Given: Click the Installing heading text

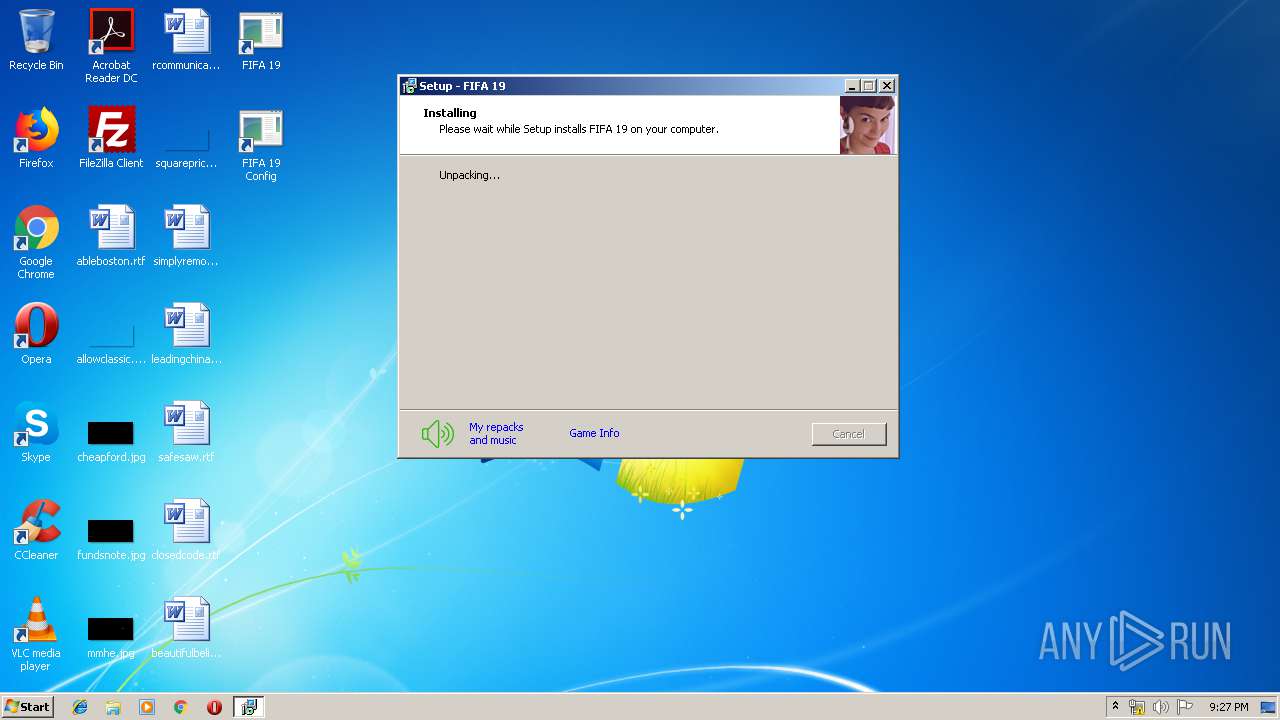Looking at the screenshot, I should click(x=450, y=113).
